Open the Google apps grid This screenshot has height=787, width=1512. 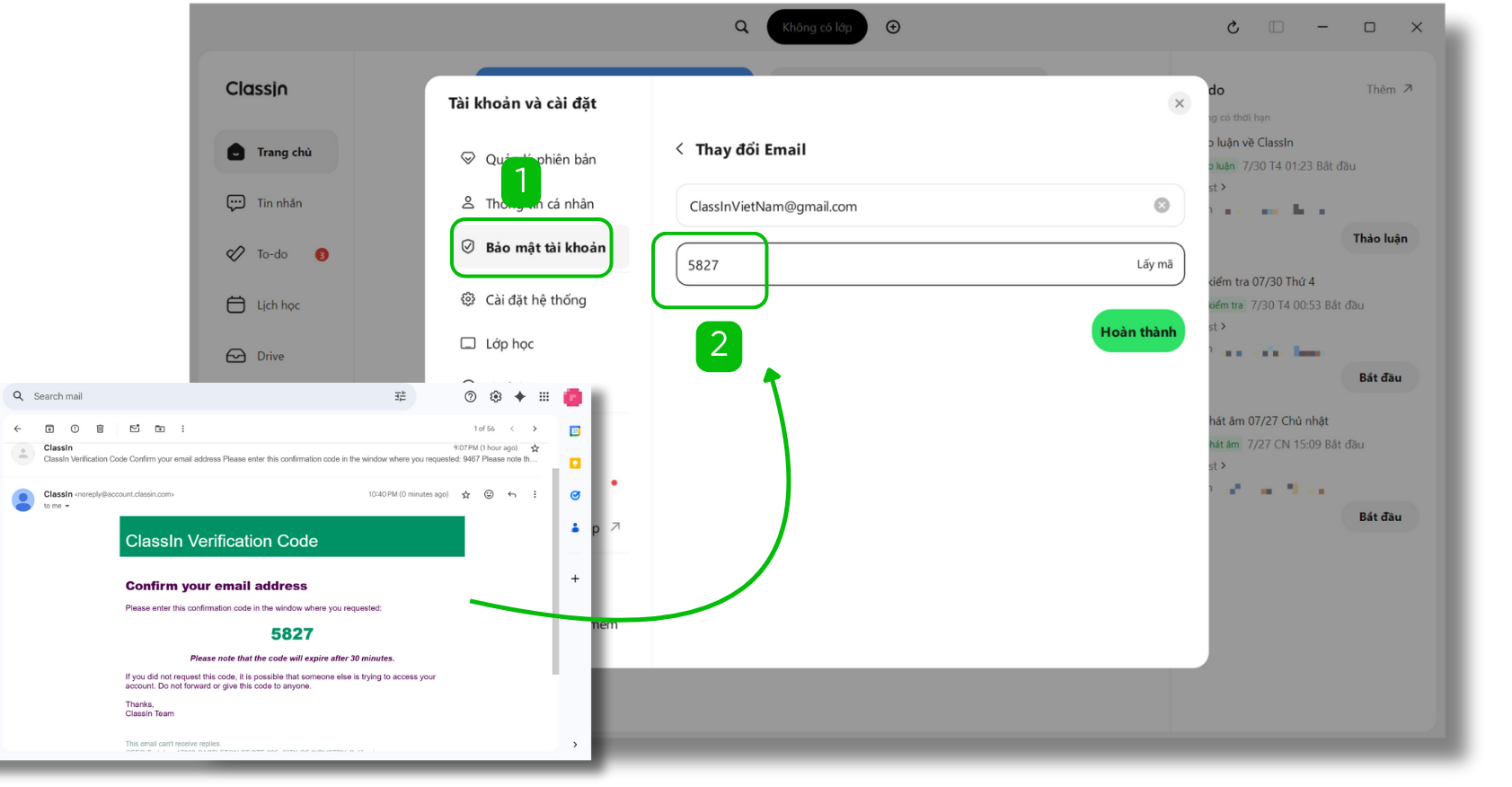pos(544,396)
